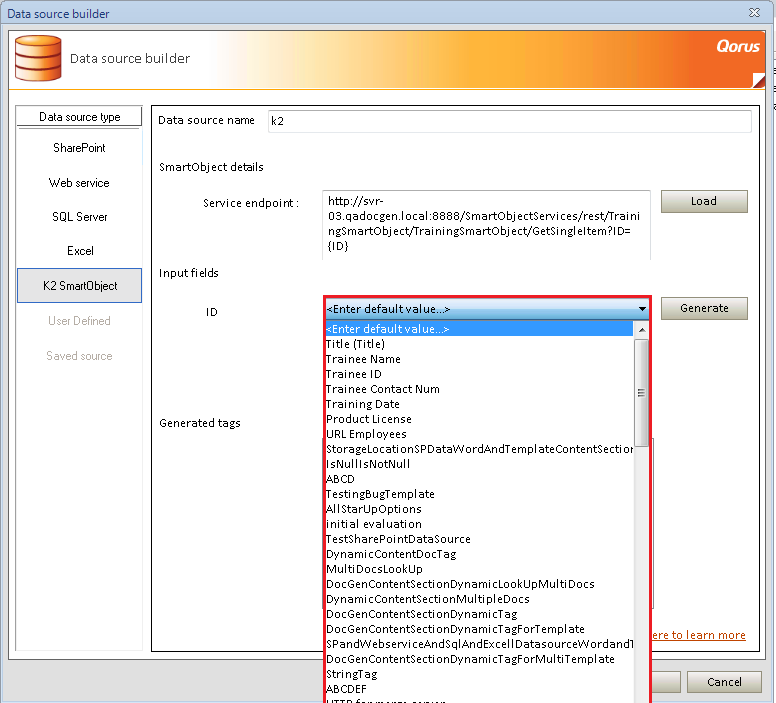Viewport: 776px width, 703px height.
Task: Choose 'DocGenContentSectionDynamicTag' option
Action: pos(479,614)
